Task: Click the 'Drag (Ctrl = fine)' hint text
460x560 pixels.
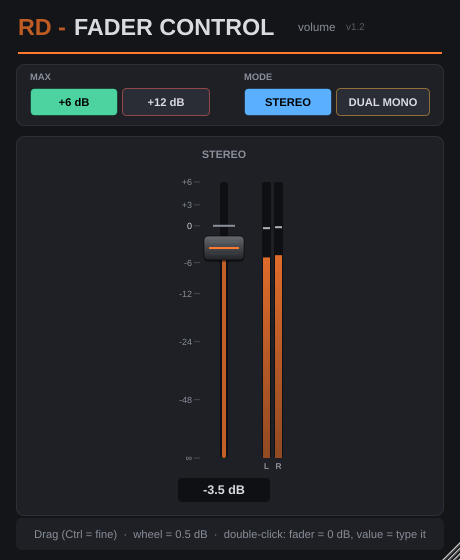Action: (75, 534)
